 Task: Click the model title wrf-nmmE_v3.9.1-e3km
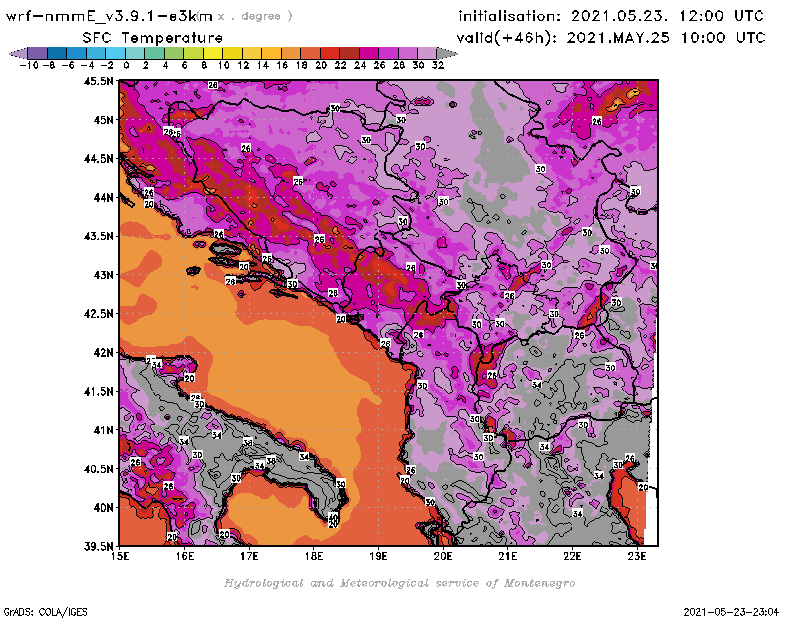(x=109, y=16)
